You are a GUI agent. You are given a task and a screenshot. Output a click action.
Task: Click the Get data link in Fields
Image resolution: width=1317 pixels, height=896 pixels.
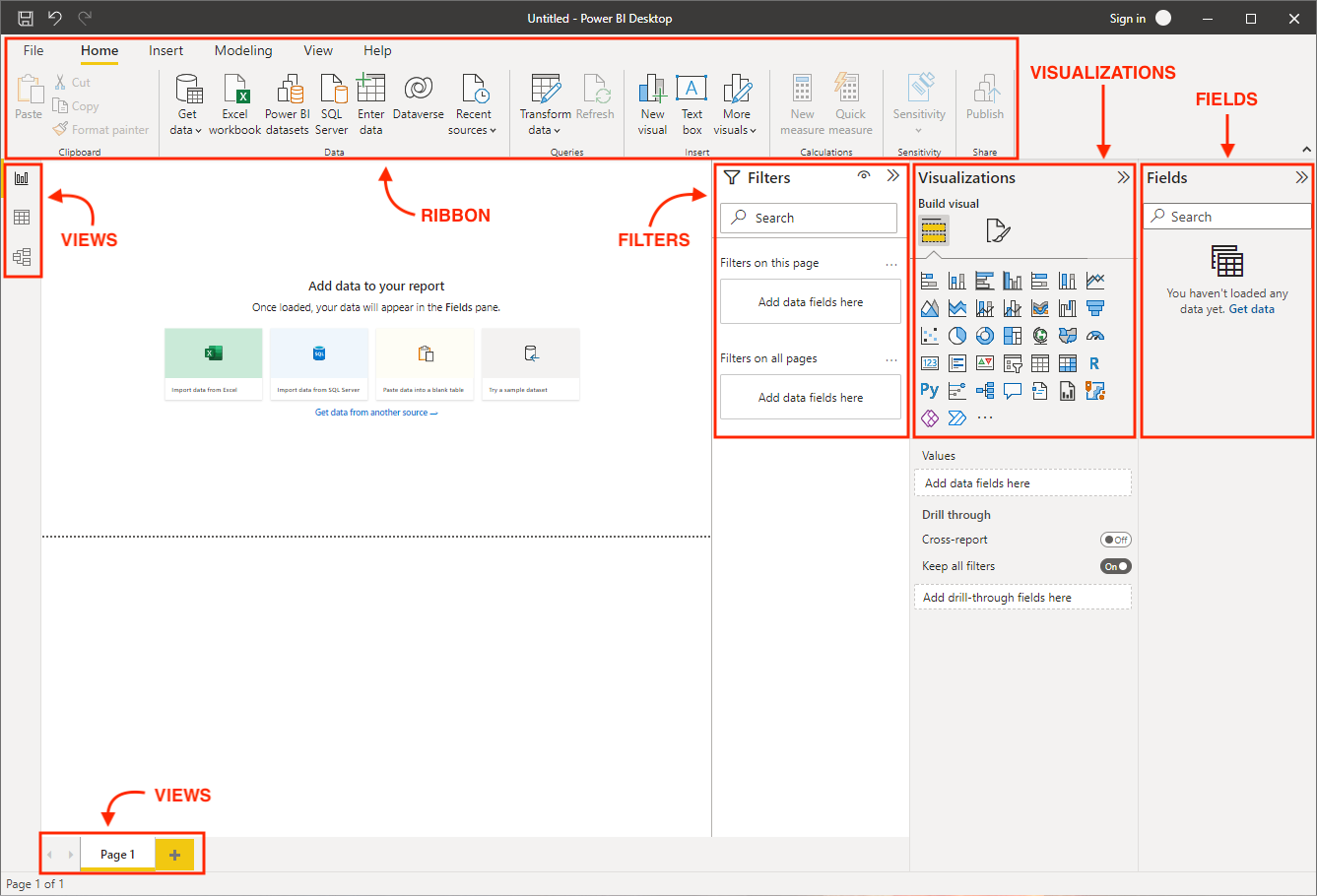[x=1251, y=309]
